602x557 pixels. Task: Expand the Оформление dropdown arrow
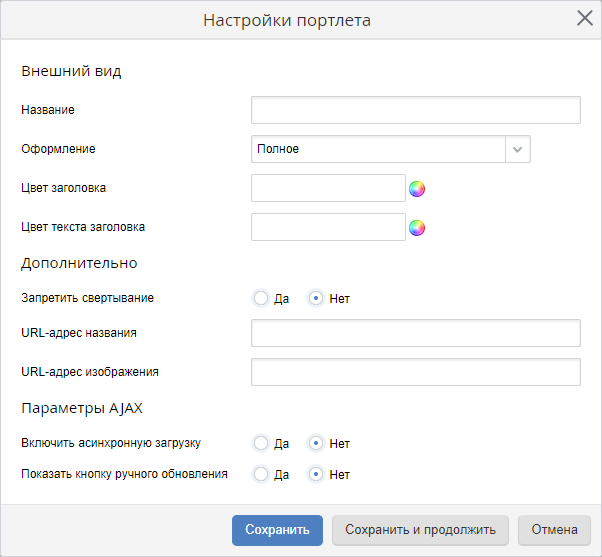coord(517,149)
